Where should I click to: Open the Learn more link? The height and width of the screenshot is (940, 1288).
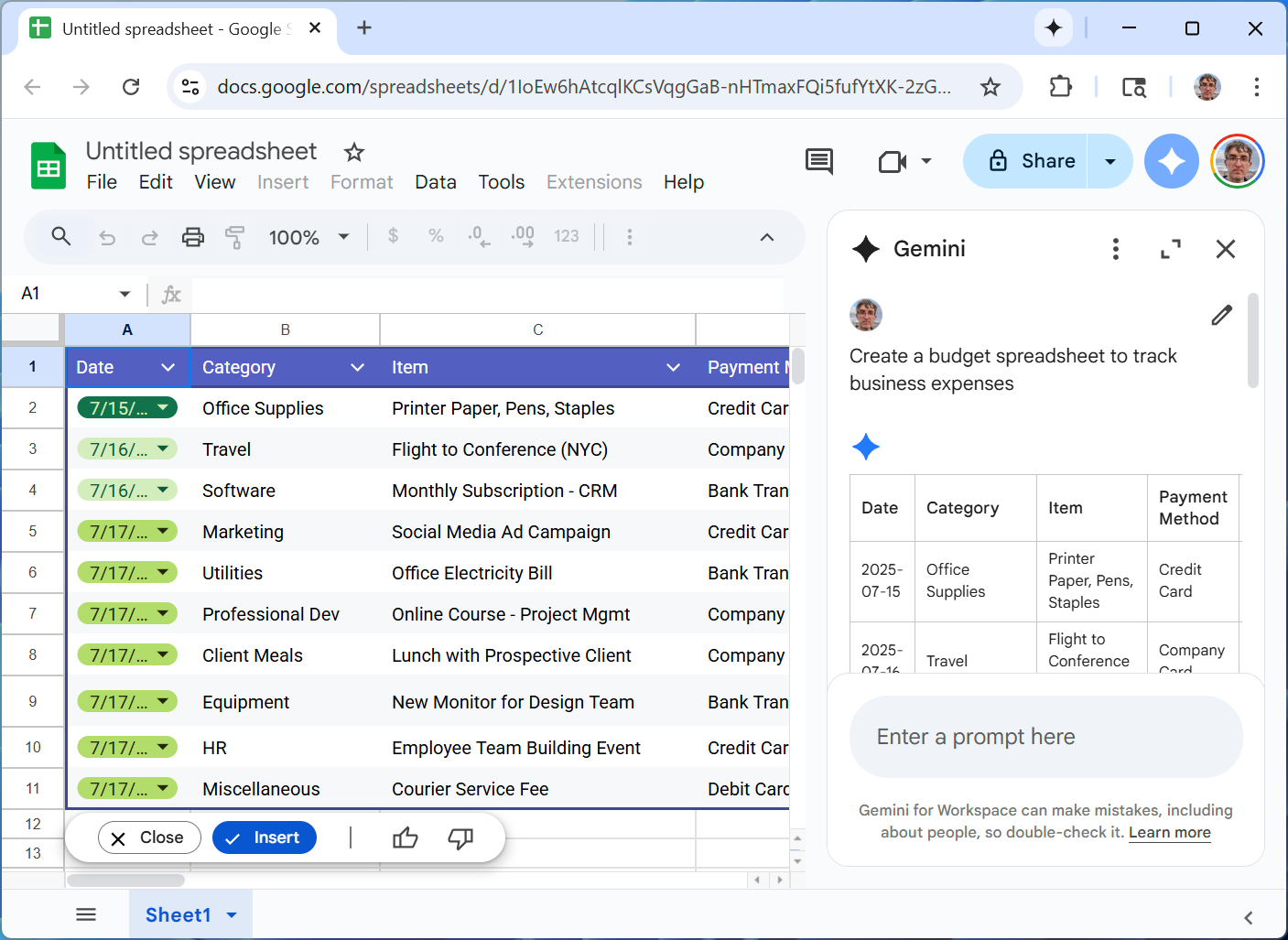click(x=1170, y=832)
